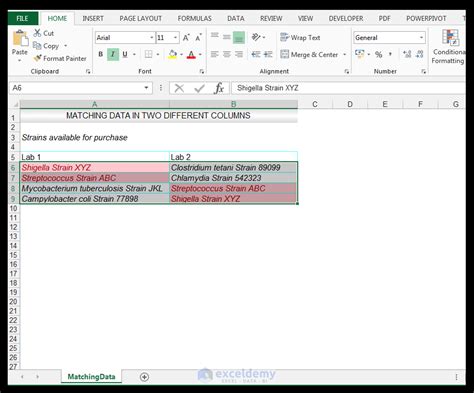Select cell Campylobacter coli Strain 77898
The height and width of the screenshot is (393, 474).
pyautogui.click(x=95, y=199)
